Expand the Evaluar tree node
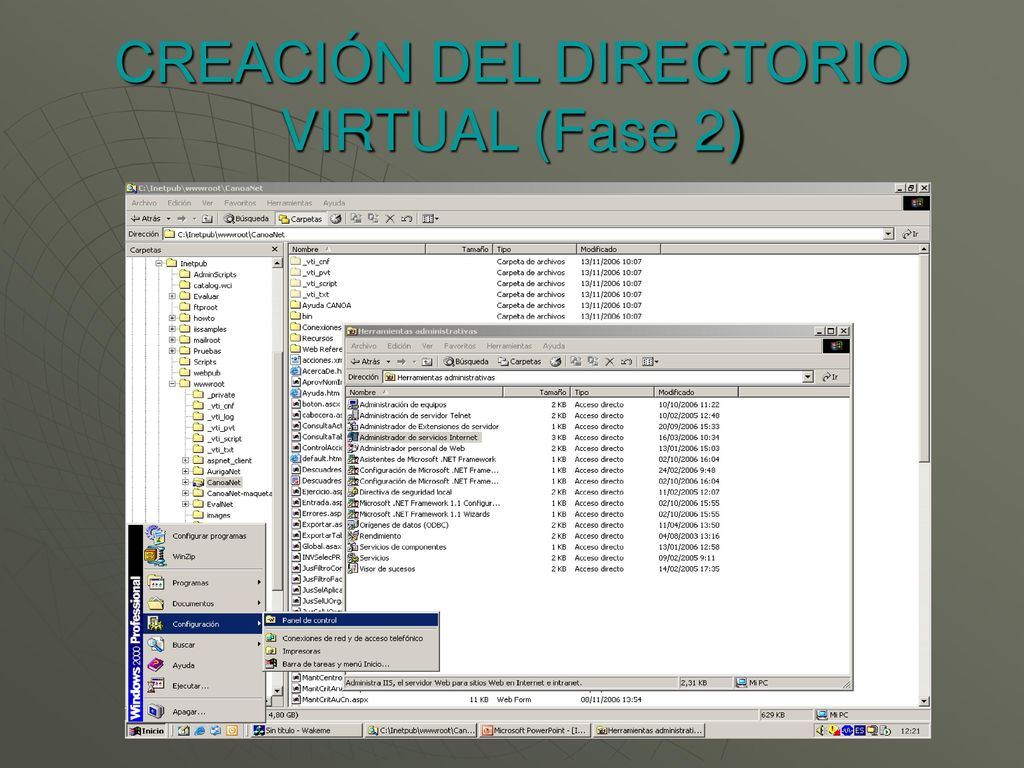This screenshot has width=1024, height=768. click(172, 296)
